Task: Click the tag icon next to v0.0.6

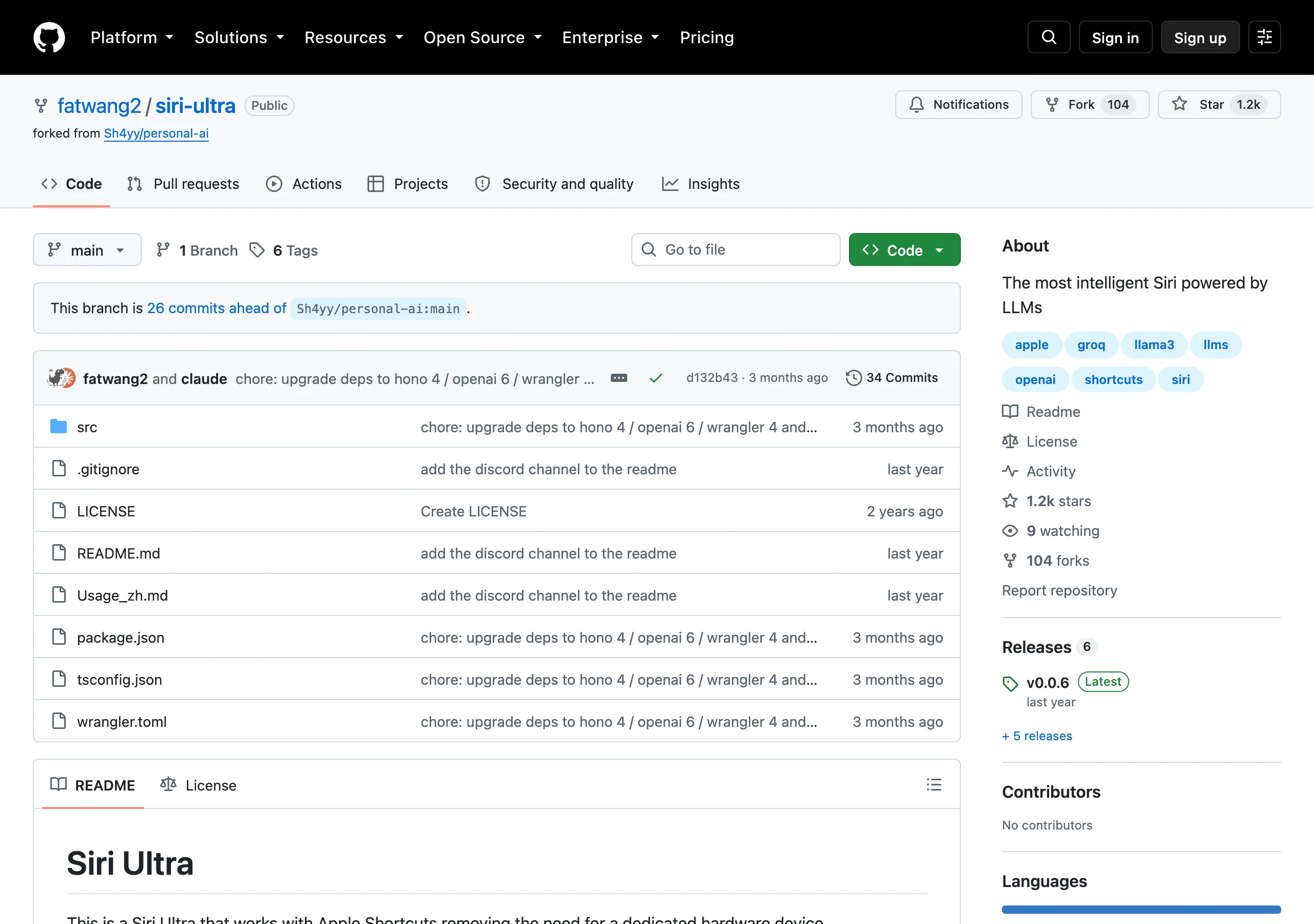Action: (1010, 683)
